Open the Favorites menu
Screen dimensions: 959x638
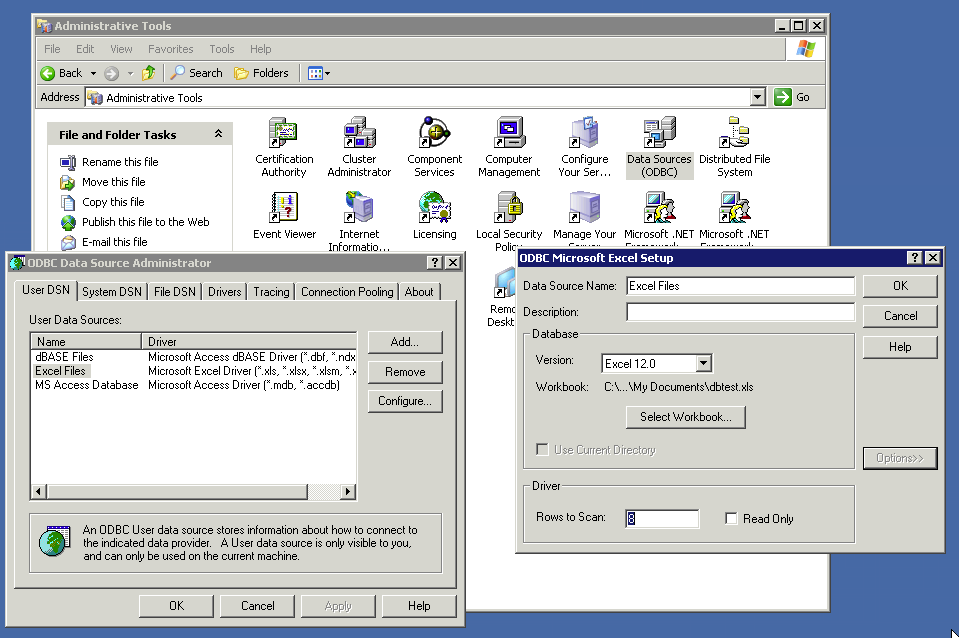pyautogui.click(x=171, y=49)
